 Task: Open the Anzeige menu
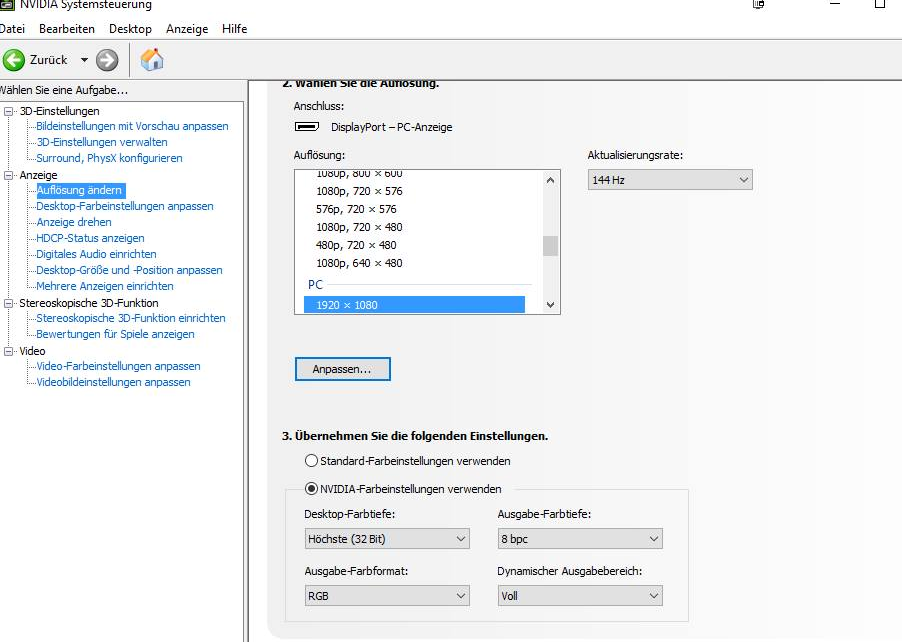(x=187, y=29)
